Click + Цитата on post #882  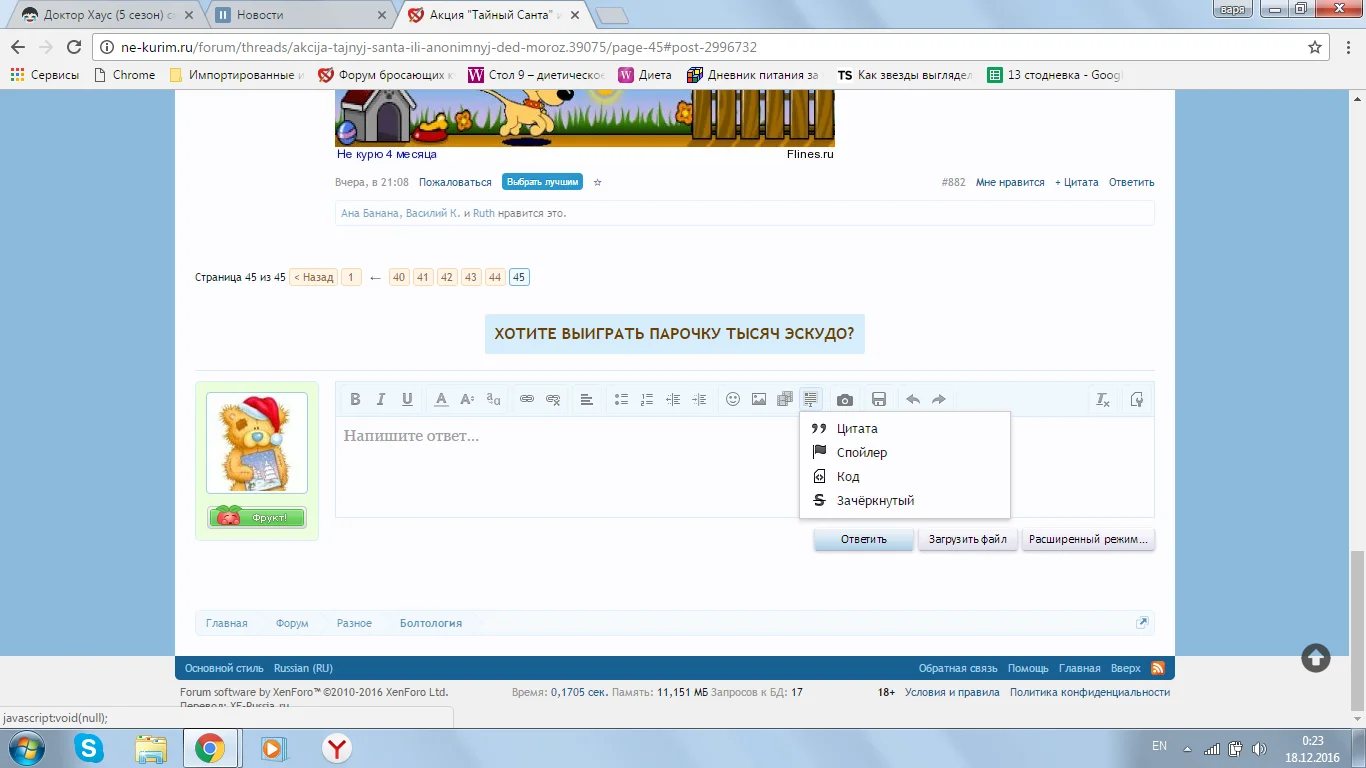click(1077, 182)
